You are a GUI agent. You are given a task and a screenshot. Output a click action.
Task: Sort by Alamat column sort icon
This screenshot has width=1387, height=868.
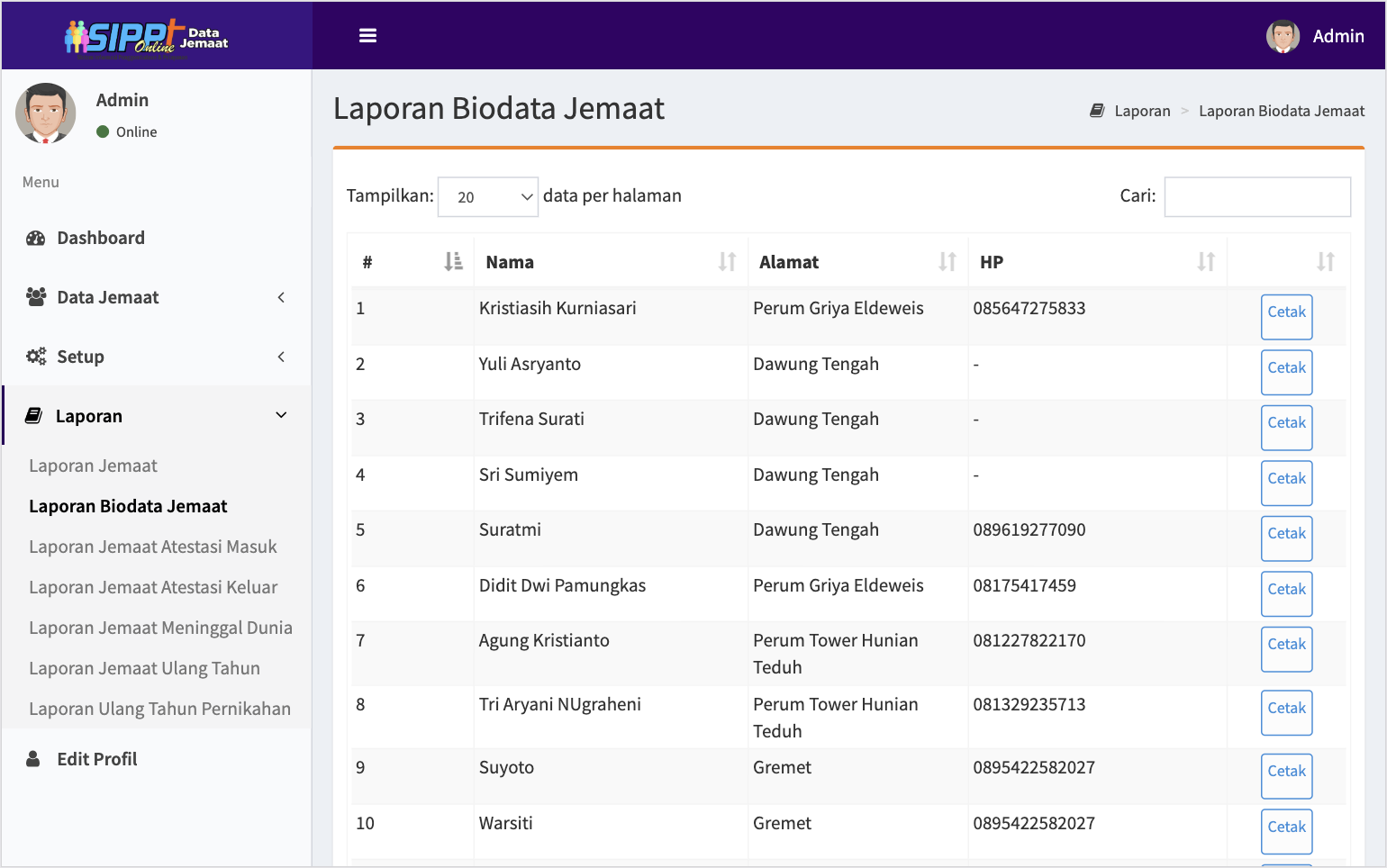[947, 262]
